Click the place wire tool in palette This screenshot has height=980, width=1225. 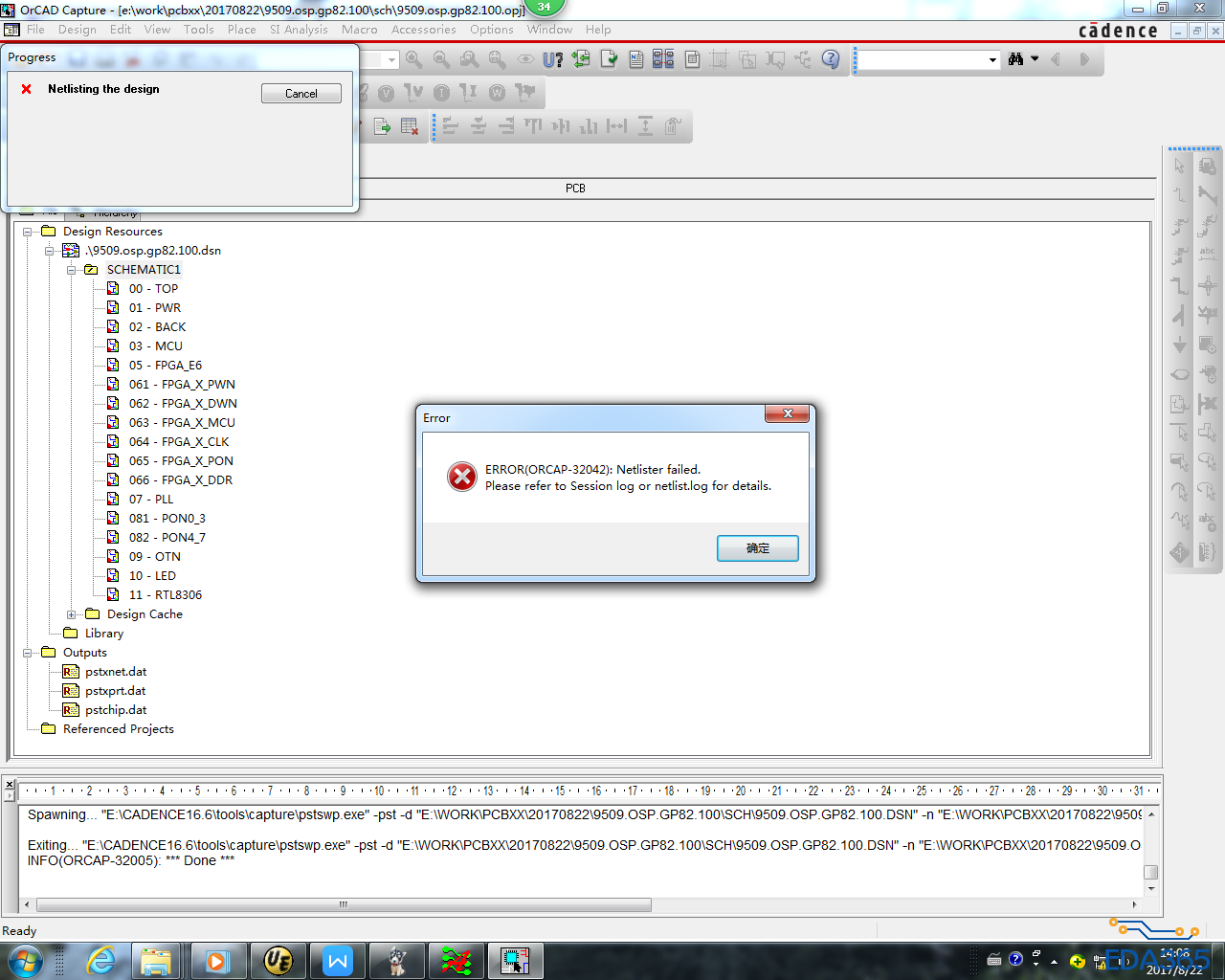[1180, 195]
